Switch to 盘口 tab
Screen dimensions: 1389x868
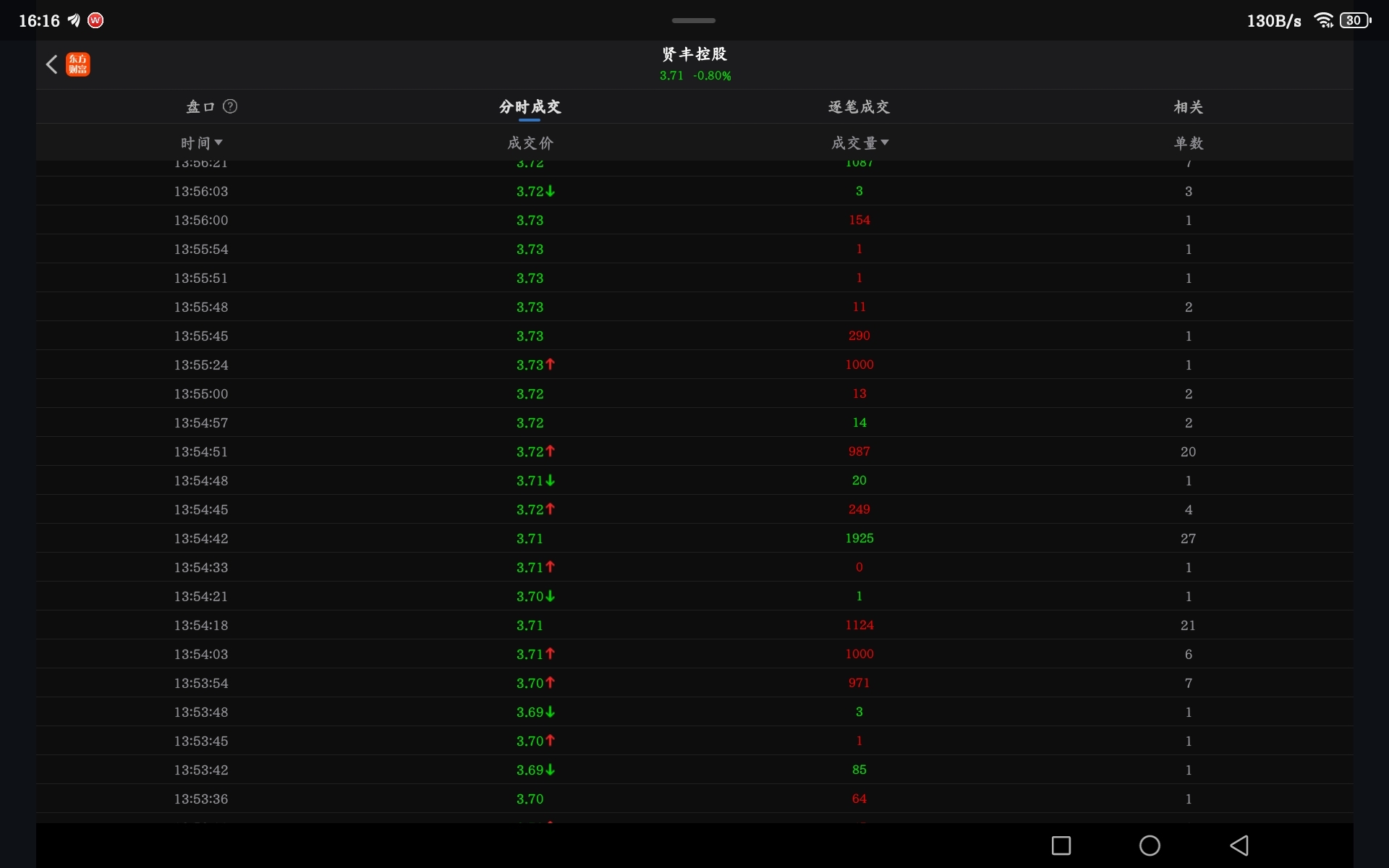[x=200, y=106]
